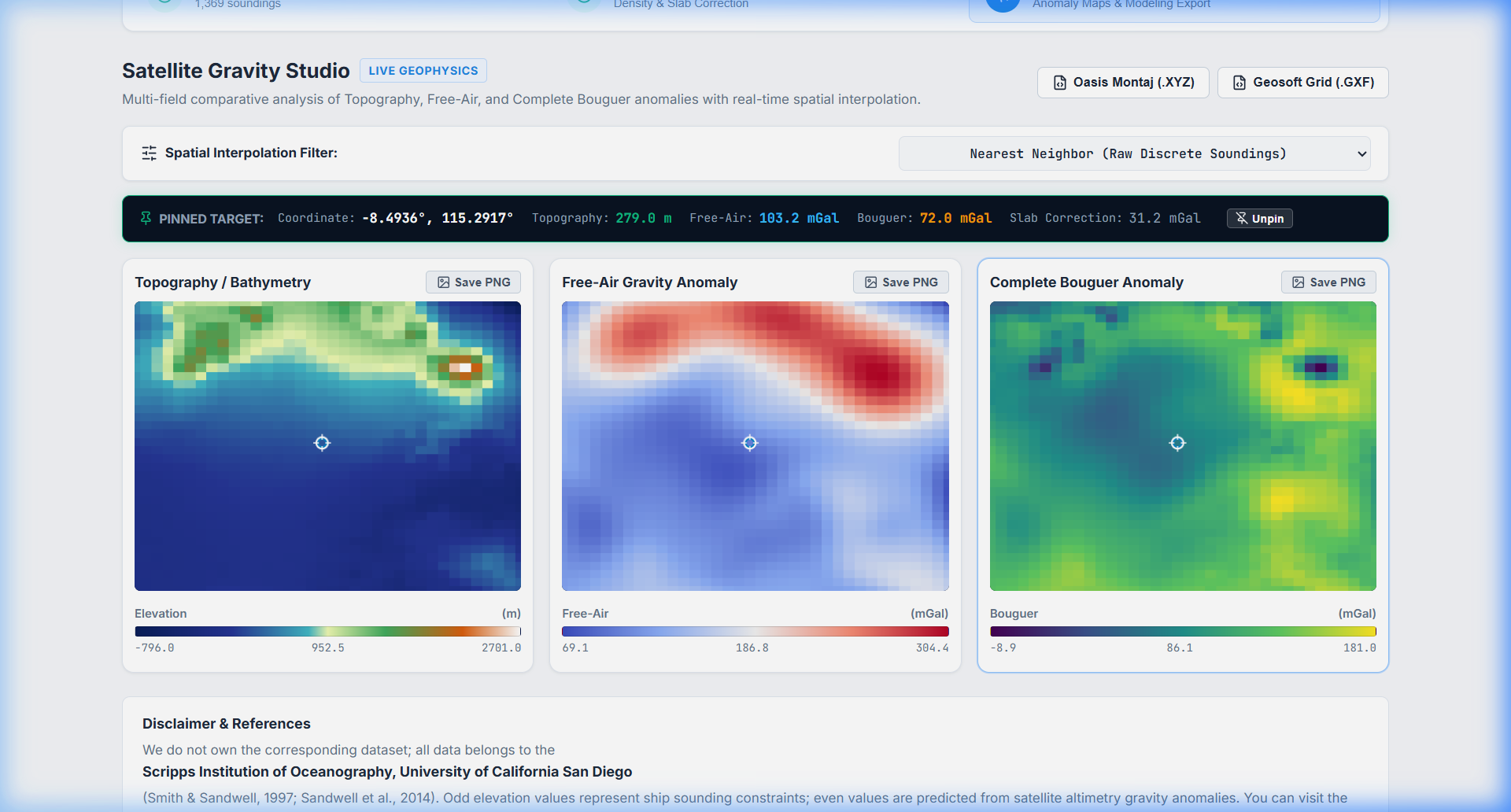Save Topography / Bathymetry map as PNG
The width and height of the screenshot is (1511, 812).
(x=473, y=282)
